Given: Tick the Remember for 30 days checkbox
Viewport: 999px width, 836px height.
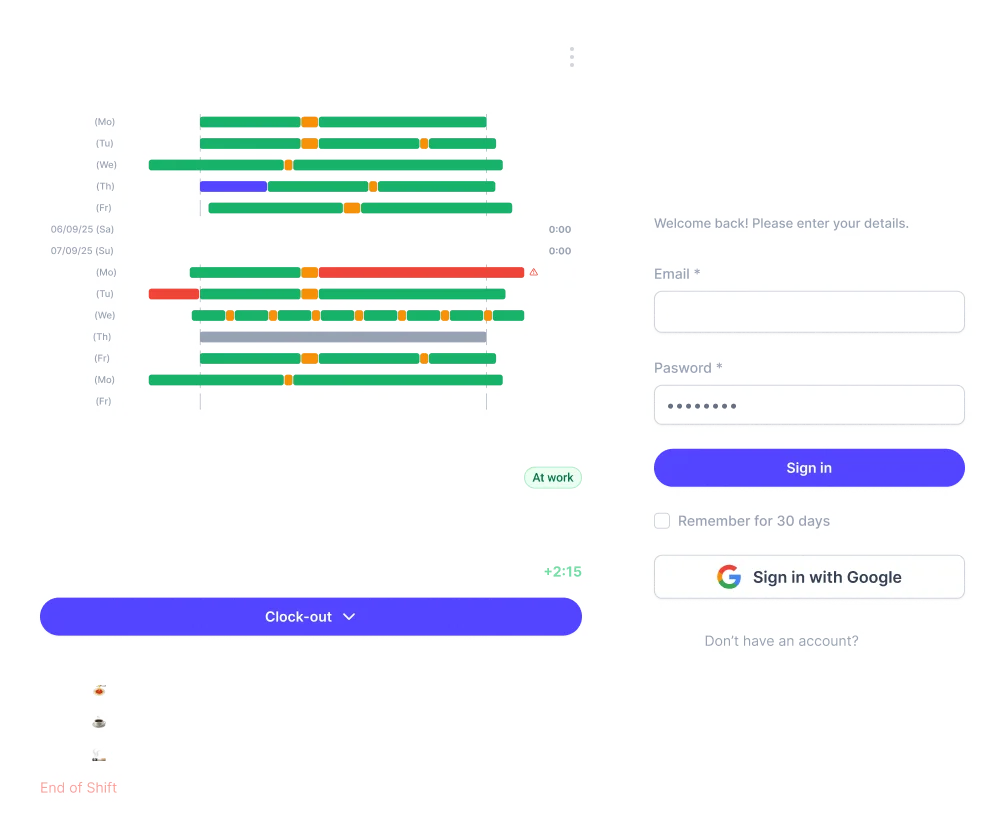Looking at the screenshot, I should coord(662,521).
